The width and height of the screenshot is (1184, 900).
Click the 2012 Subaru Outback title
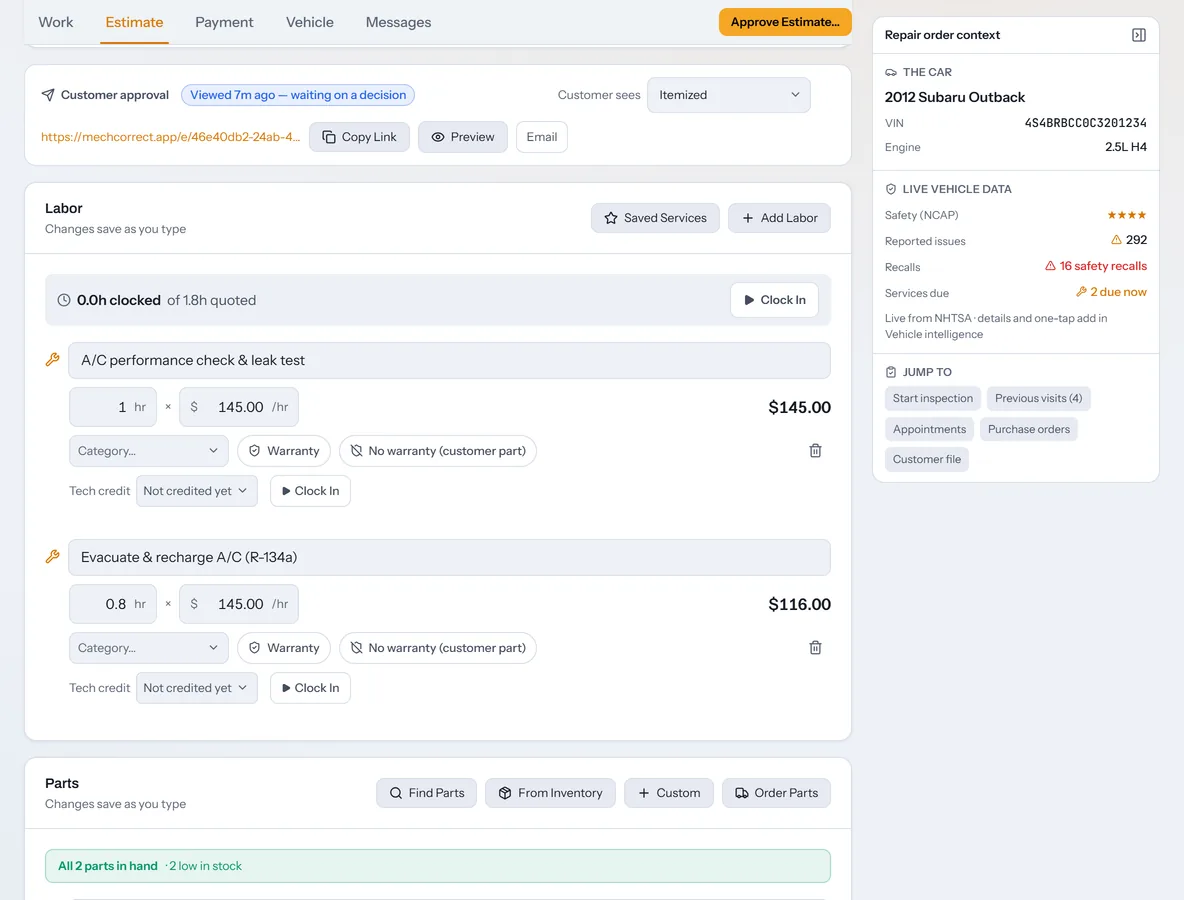point(954,97)
